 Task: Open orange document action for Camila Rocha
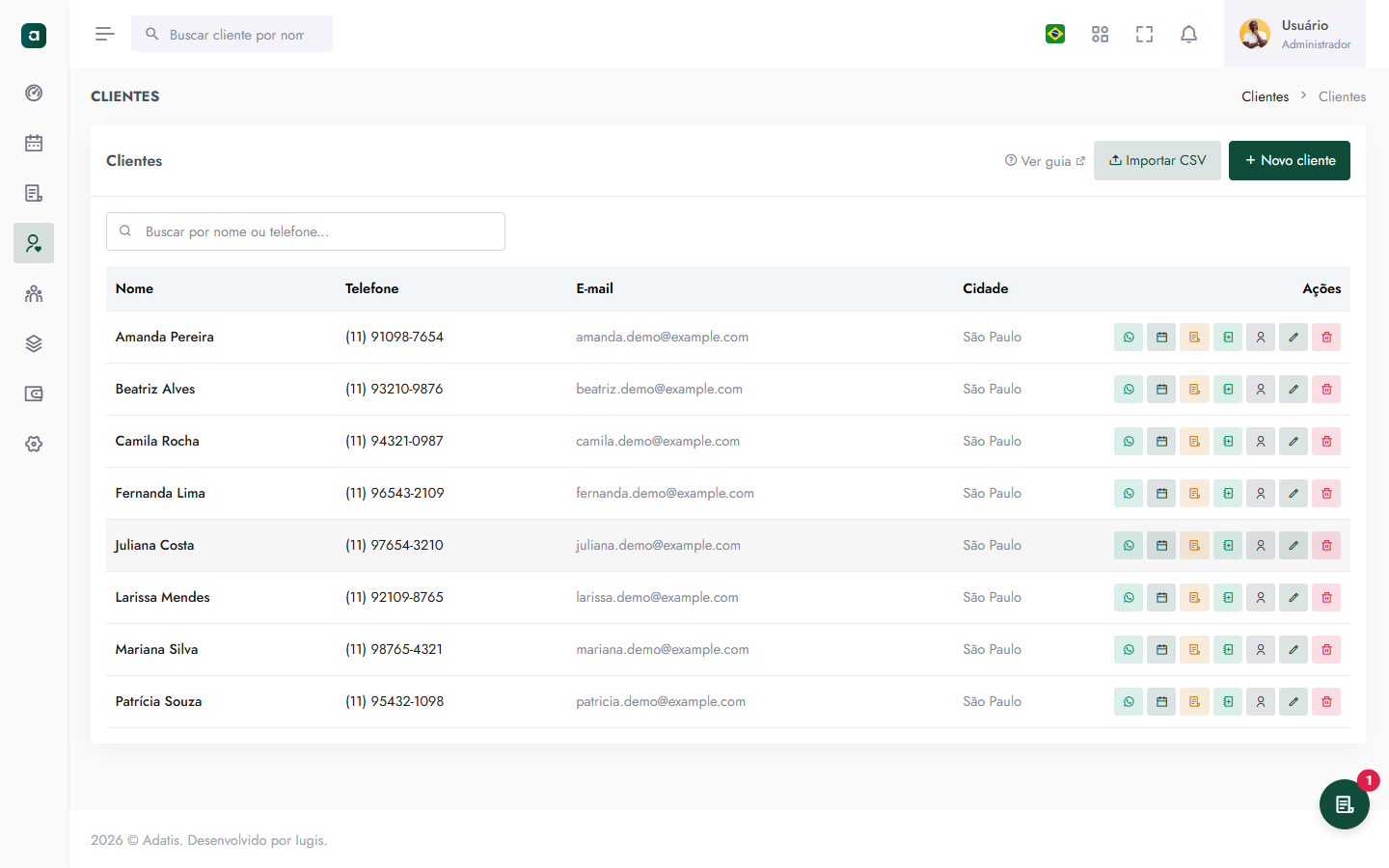coord(1194,442)
